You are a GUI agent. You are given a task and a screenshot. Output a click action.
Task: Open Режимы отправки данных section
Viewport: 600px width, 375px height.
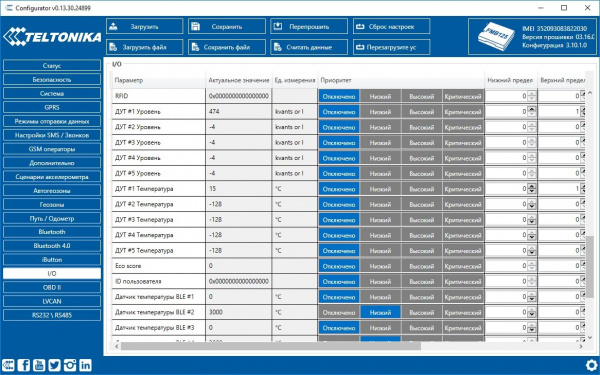click(52, 121)
